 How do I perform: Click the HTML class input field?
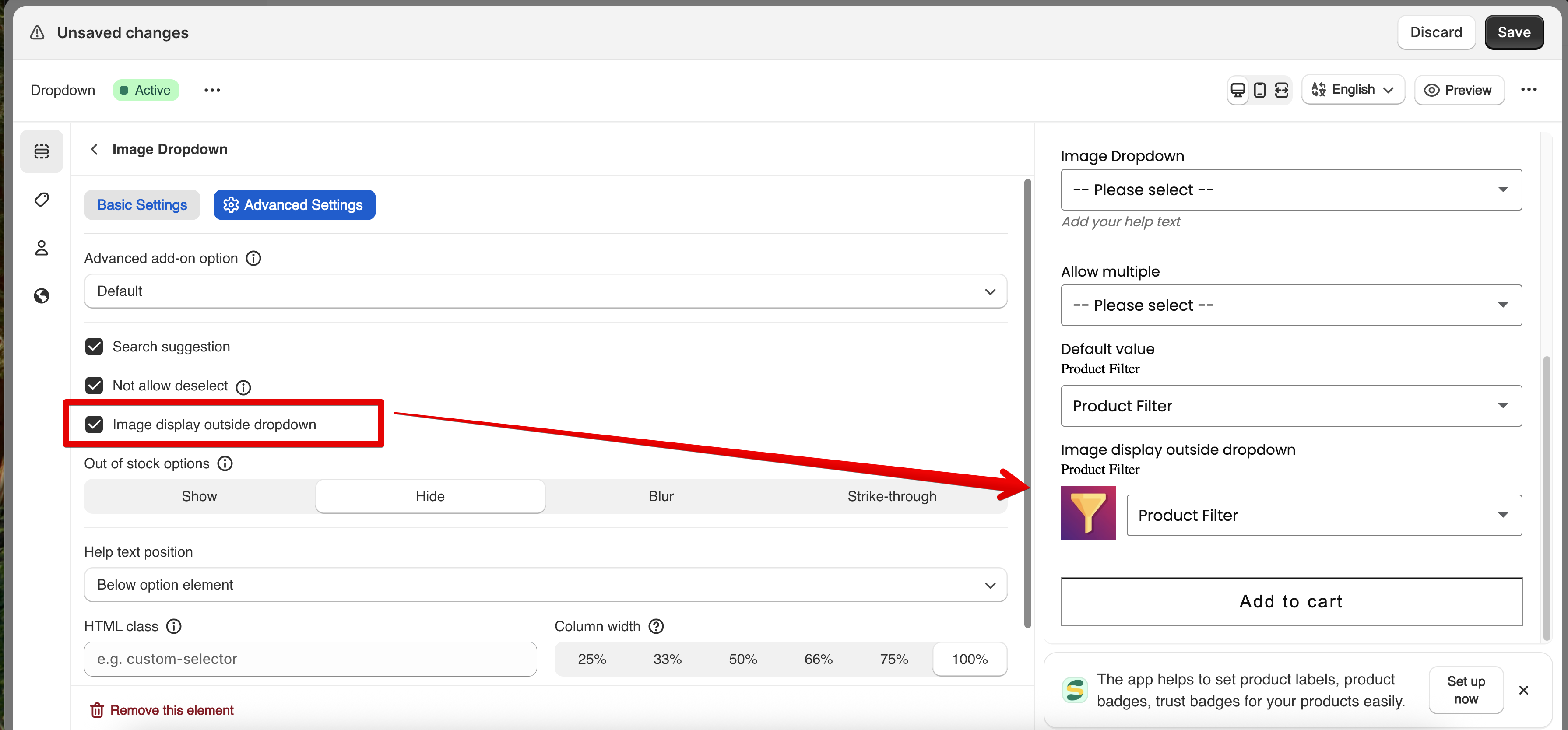click(x=310, y=660)
